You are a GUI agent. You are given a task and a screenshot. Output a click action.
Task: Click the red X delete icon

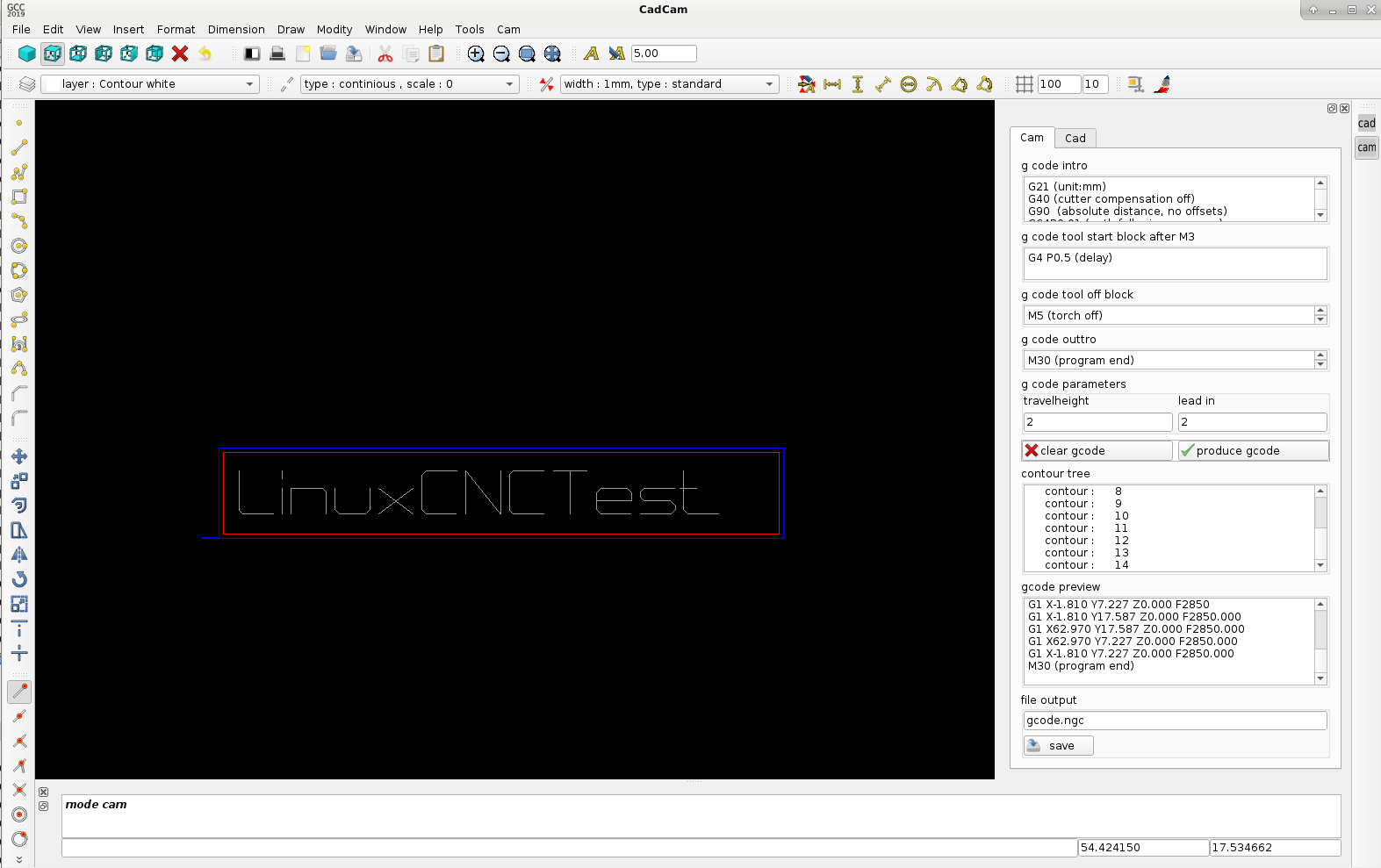(x=180, y=54)
